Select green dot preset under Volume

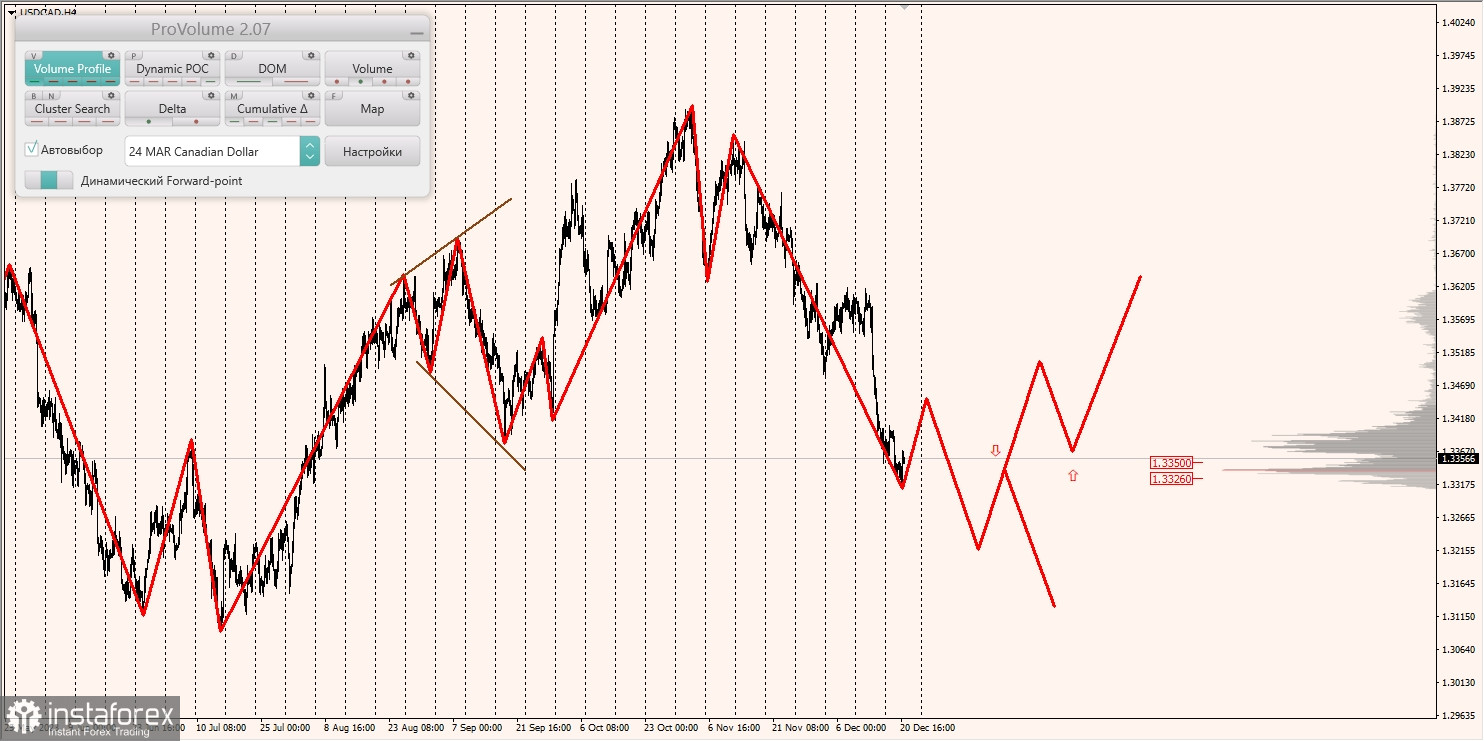(x=360, y=82)
